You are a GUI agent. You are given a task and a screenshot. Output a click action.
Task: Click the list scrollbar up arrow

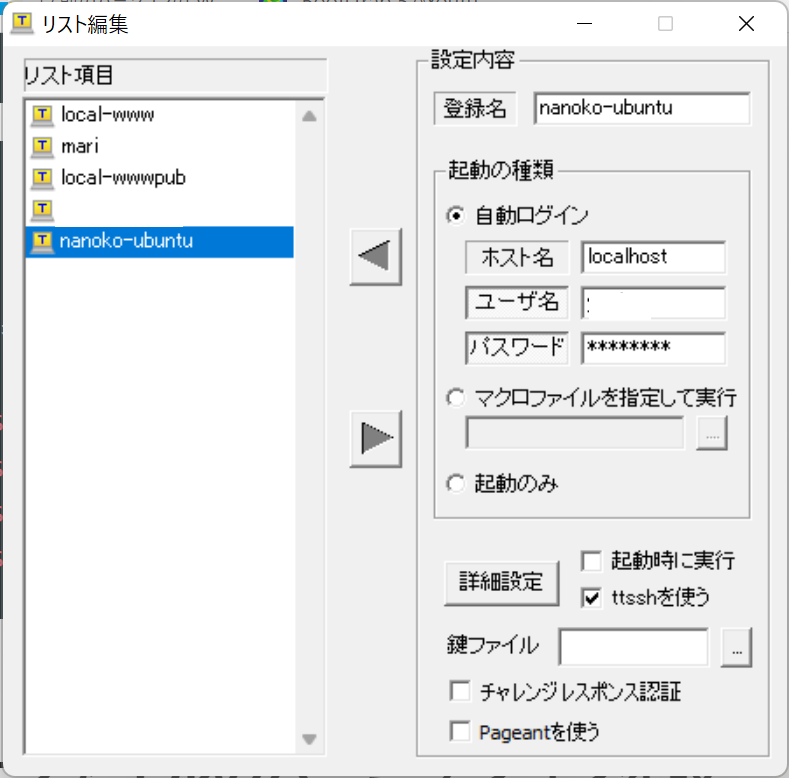[309, 116]
